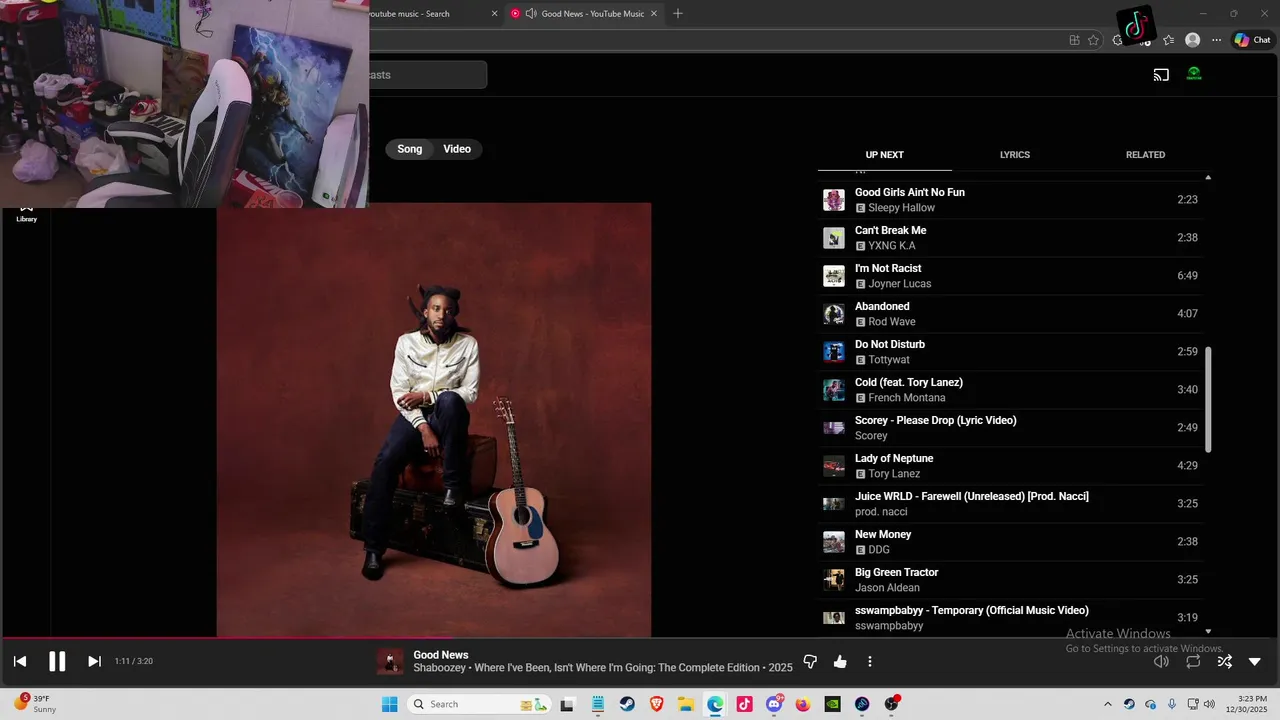Click the New Money queue thumbnail
1280x720 pixels.
point(834,542)
